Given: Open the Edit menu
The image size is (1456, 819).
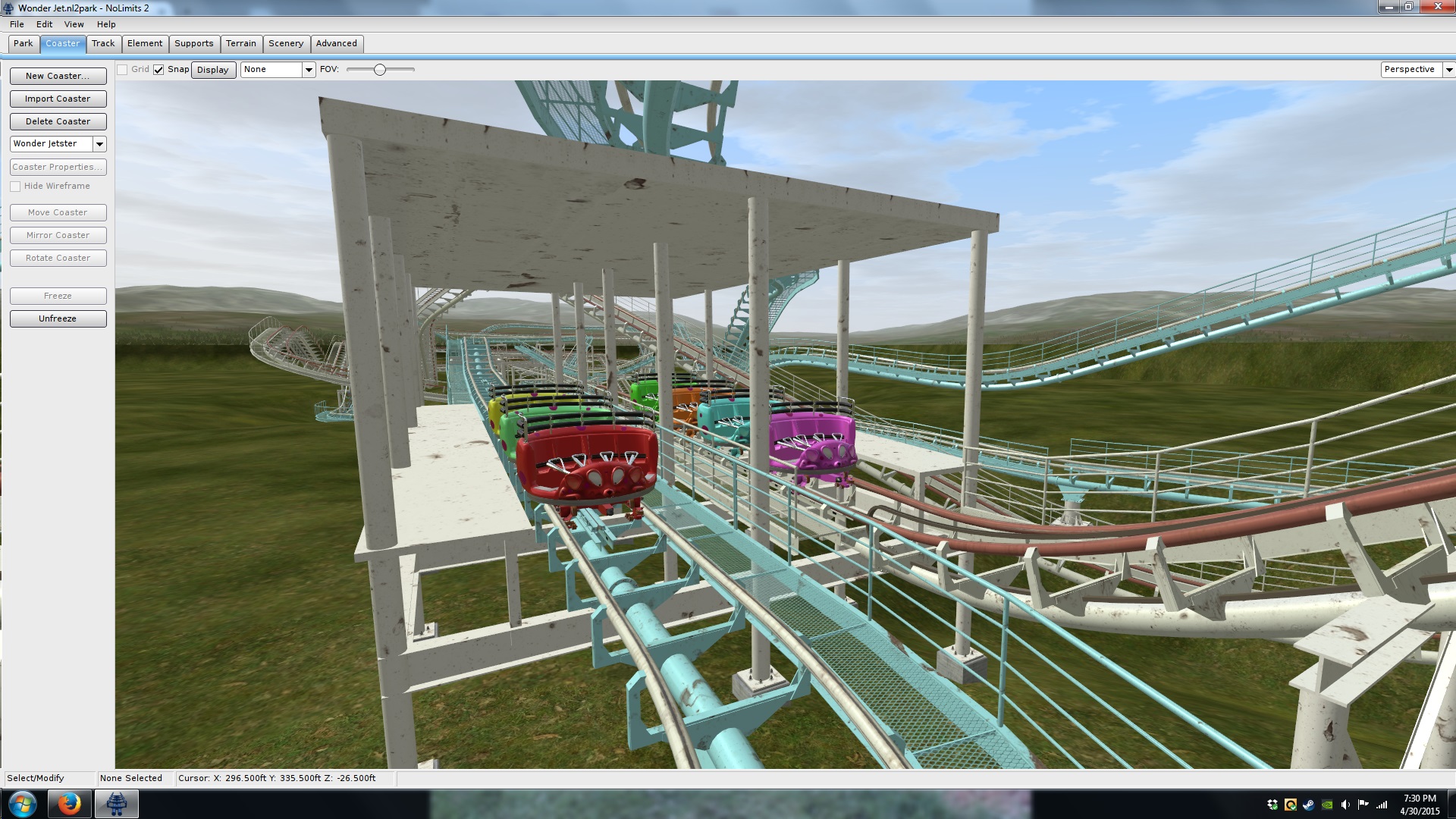Looking at the screenshot, I should click(x=44, y=24).
